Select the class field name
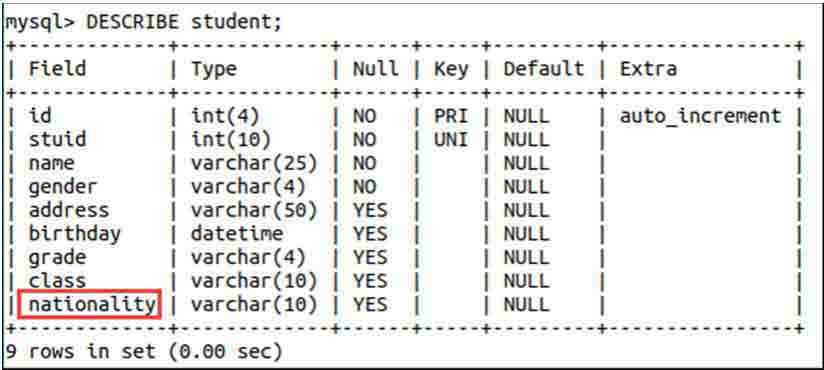The width and height of the screenshot is (824, 370). pos(57,281)
